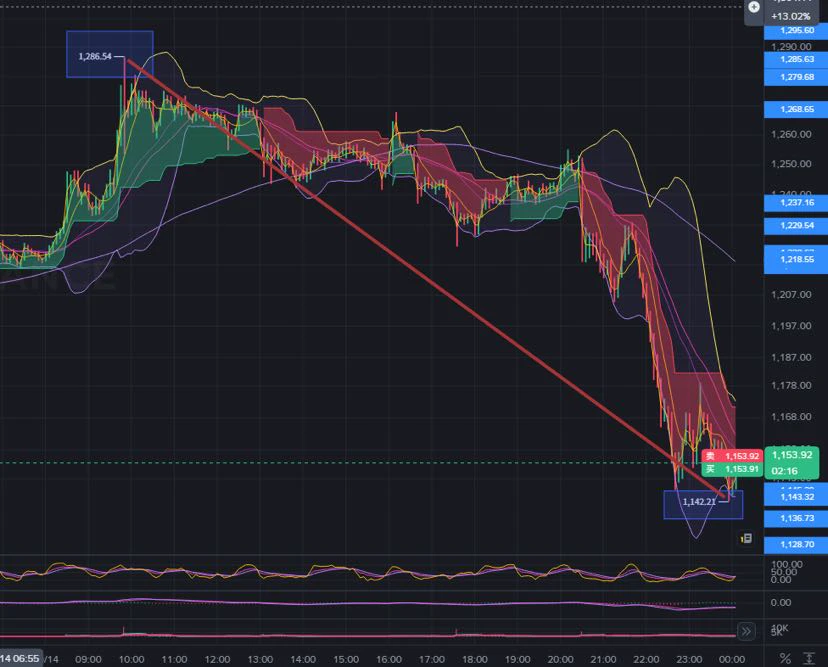Click the 00:00 time axis label
828x667 pixels.
tap(732, 659)
